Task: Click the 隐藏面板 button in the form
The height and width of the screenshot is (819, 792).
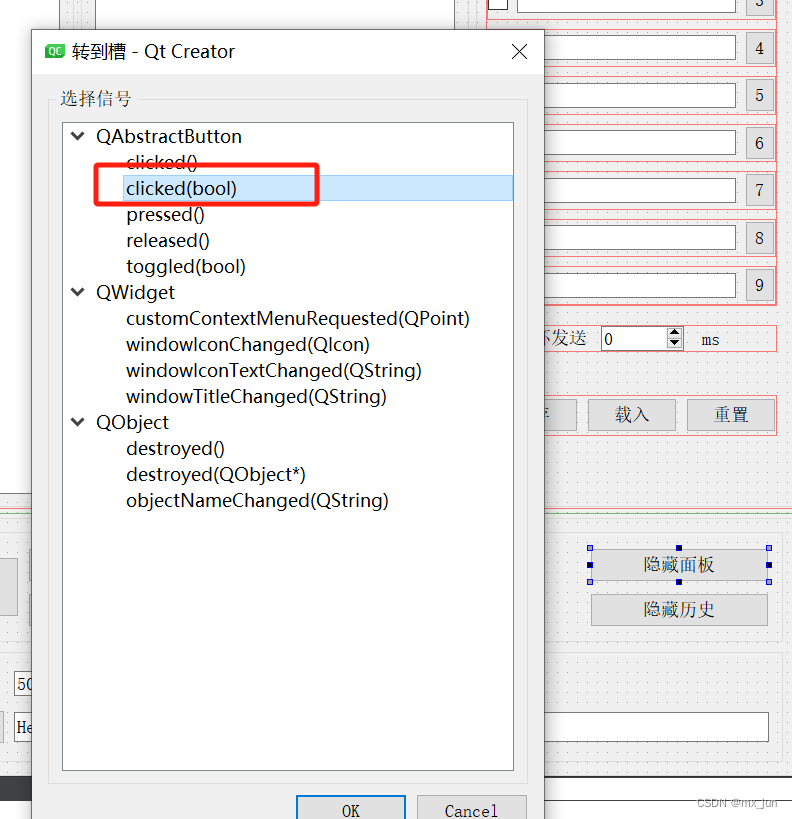Action: point(679,565)
